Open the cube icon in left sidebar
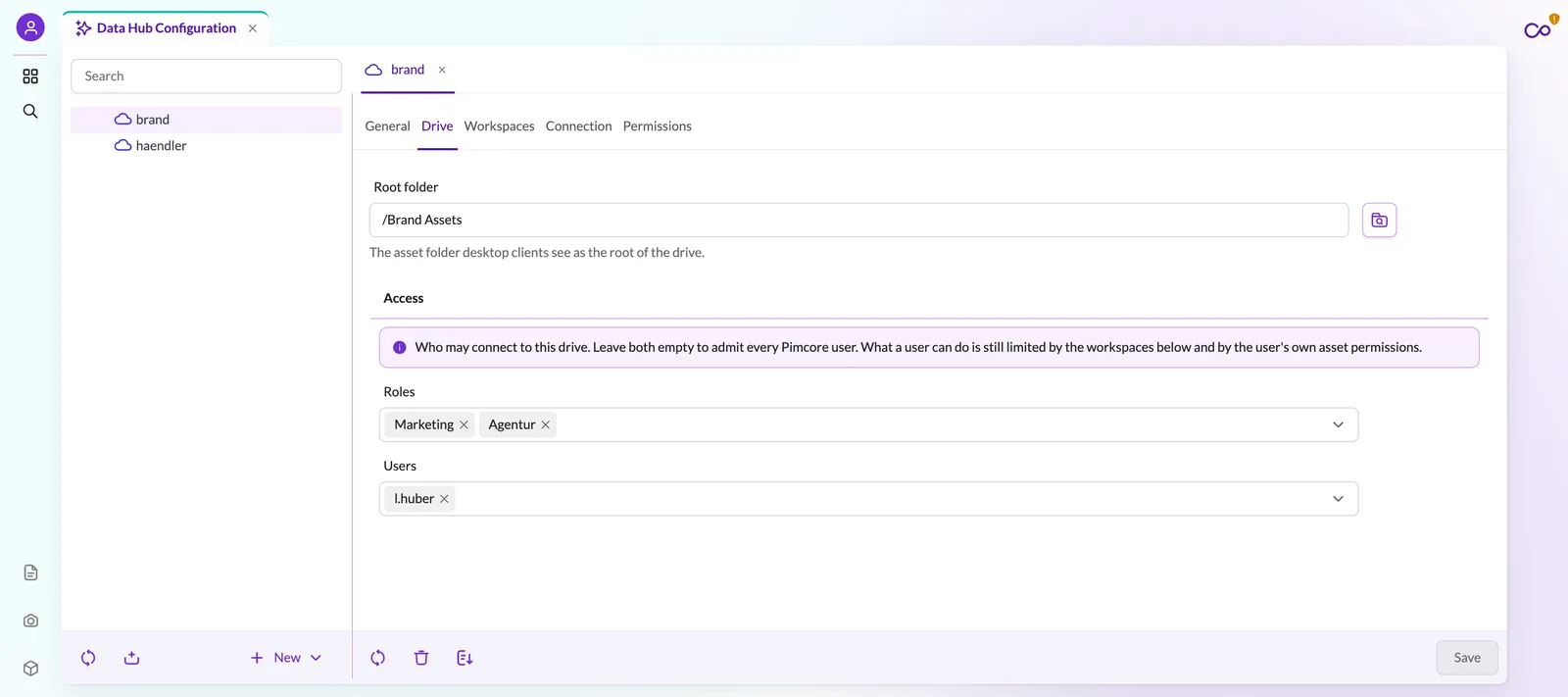This screenshot has width=1568, height=697. point(30,669)
